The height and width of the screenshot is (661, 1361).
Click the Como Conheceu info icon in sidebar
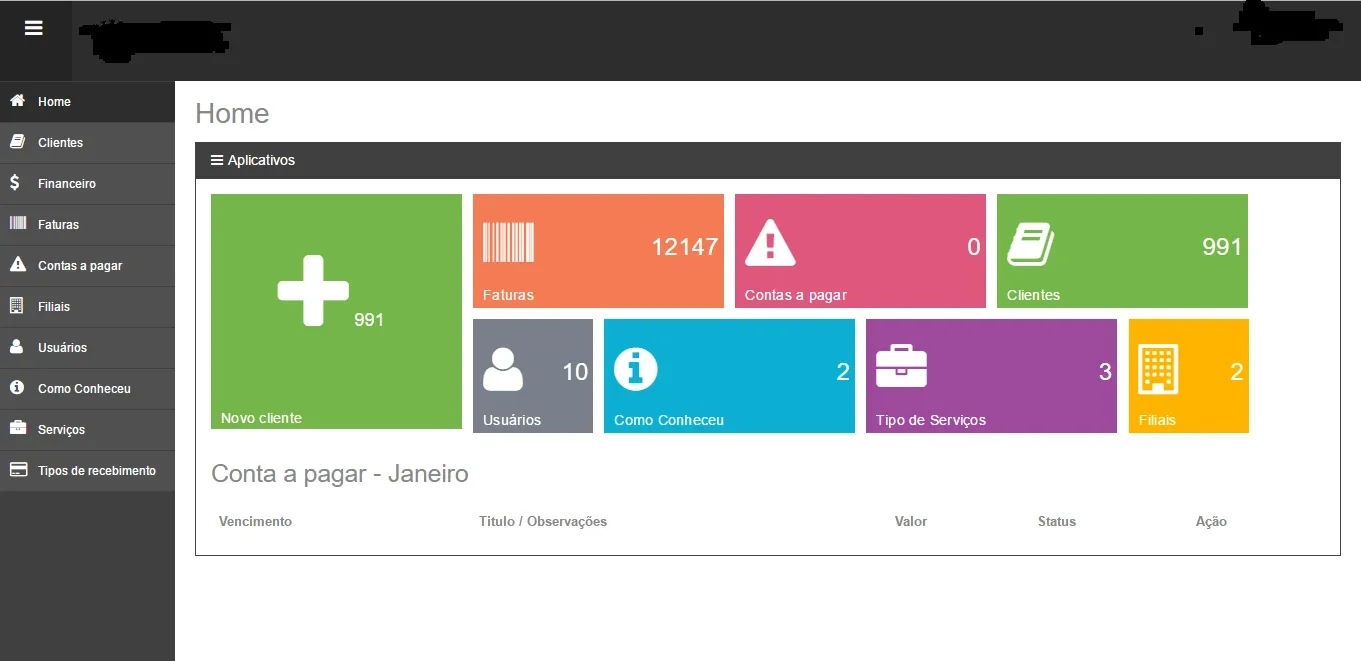(17, 388)
